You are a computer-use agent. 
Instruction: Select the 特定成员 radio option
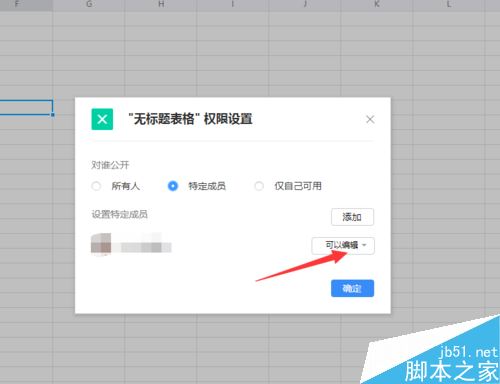(x=173, y=186)
